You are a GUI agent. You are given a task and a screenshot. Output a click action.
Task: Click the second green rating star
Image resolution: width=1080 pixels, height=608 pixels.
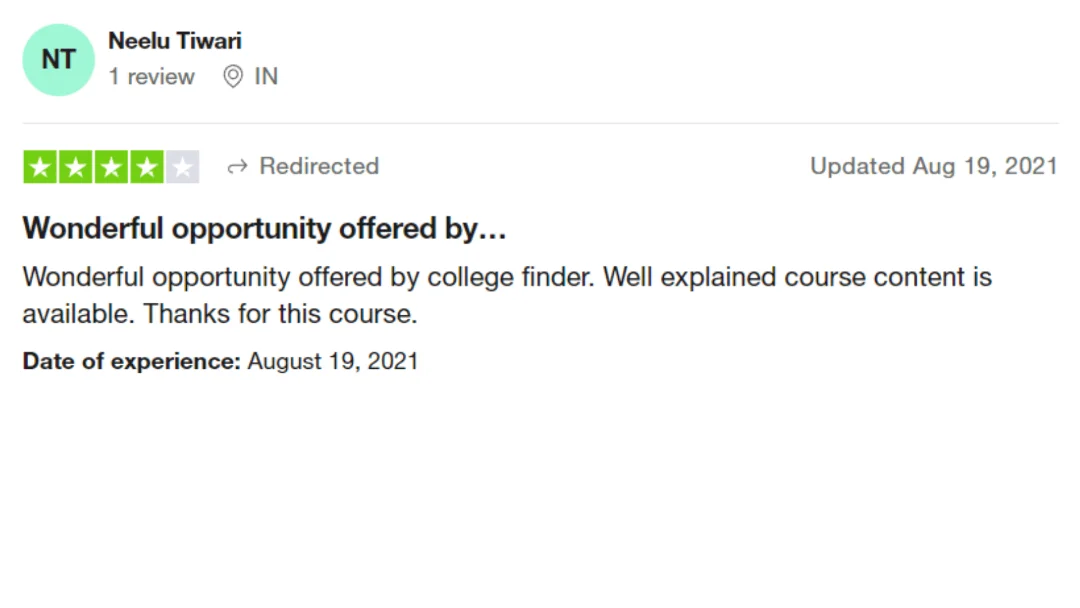point(76,167)
